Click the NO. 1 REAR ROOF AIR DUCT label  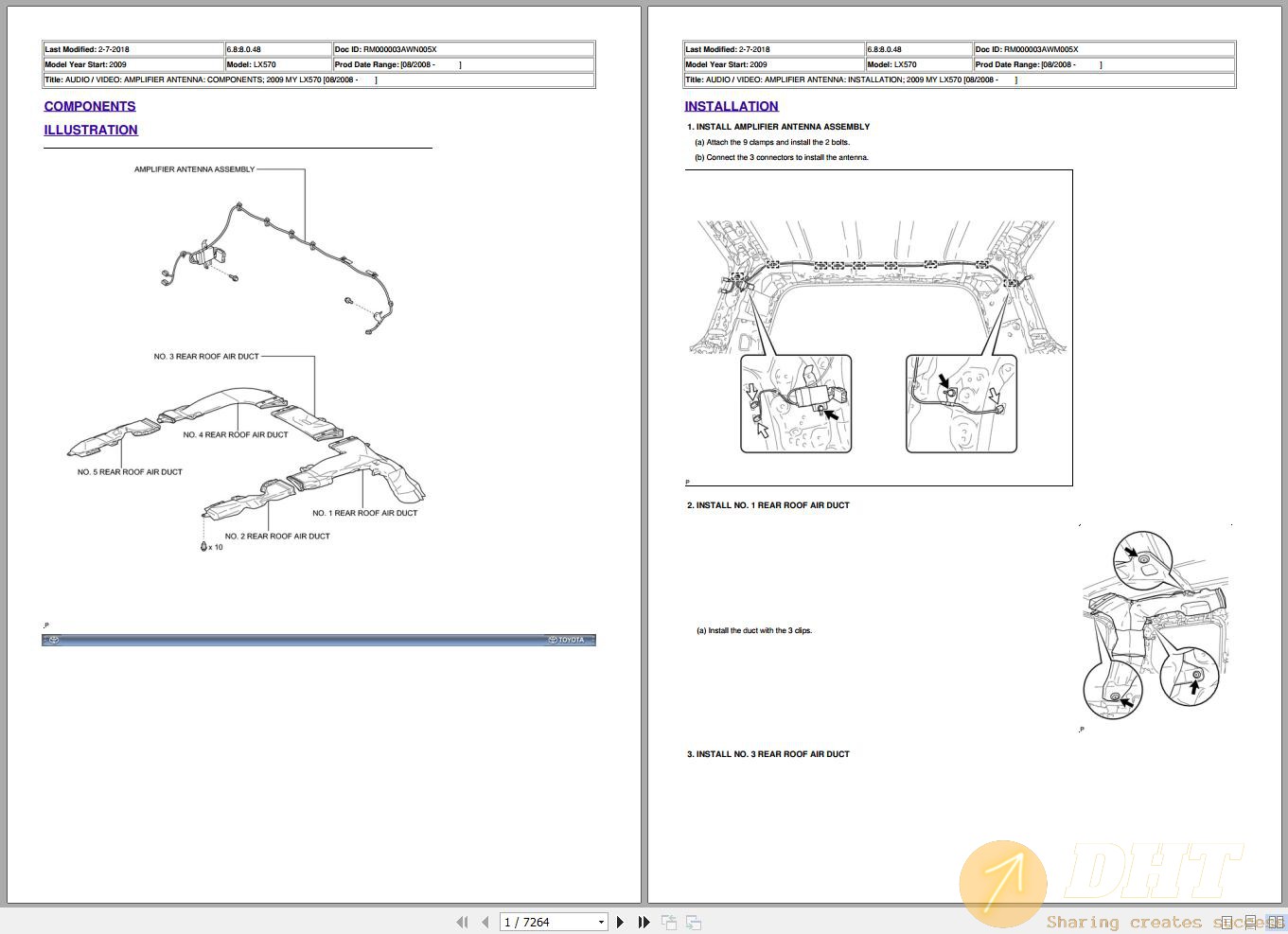pyautogui.click(x=364, y=513)
